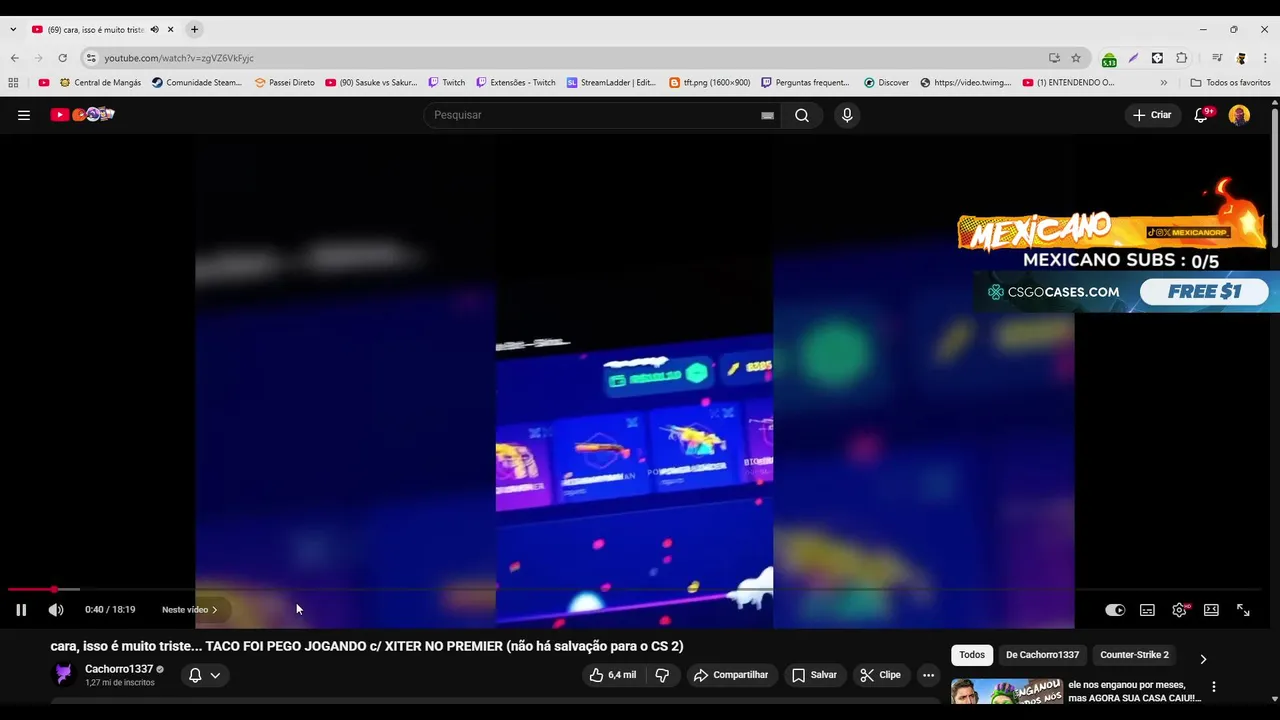This screenshot has height=720, width=1280.
Task: Close the YouTube tab
Action: (x=170, y=29)
